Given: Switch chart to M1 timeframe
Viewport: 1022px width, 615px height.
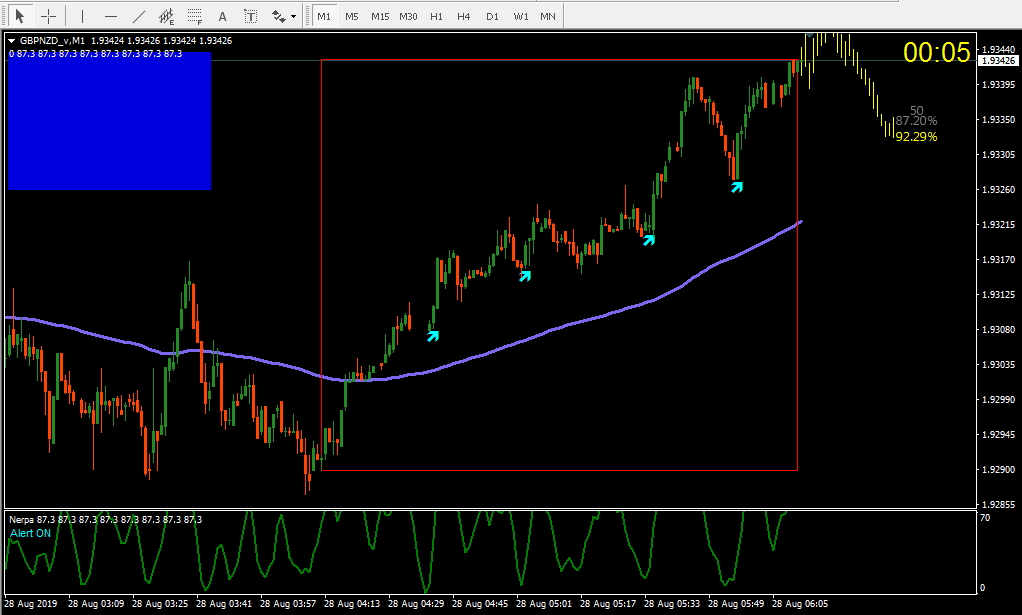Looking at the screenshot, I should click(324, 16).
